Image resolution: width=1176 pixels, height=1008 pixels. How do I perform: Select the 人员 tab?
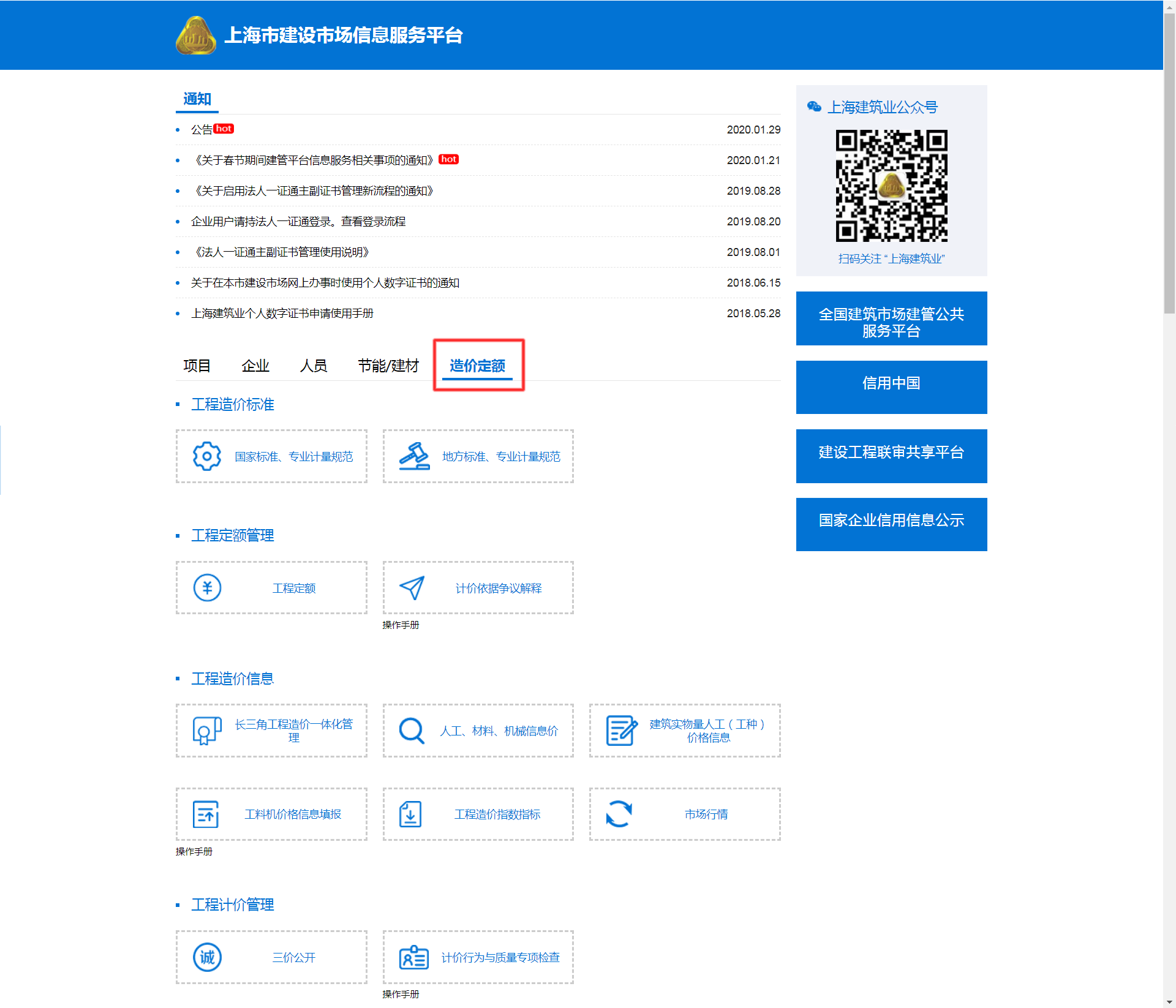pos(314,366)
